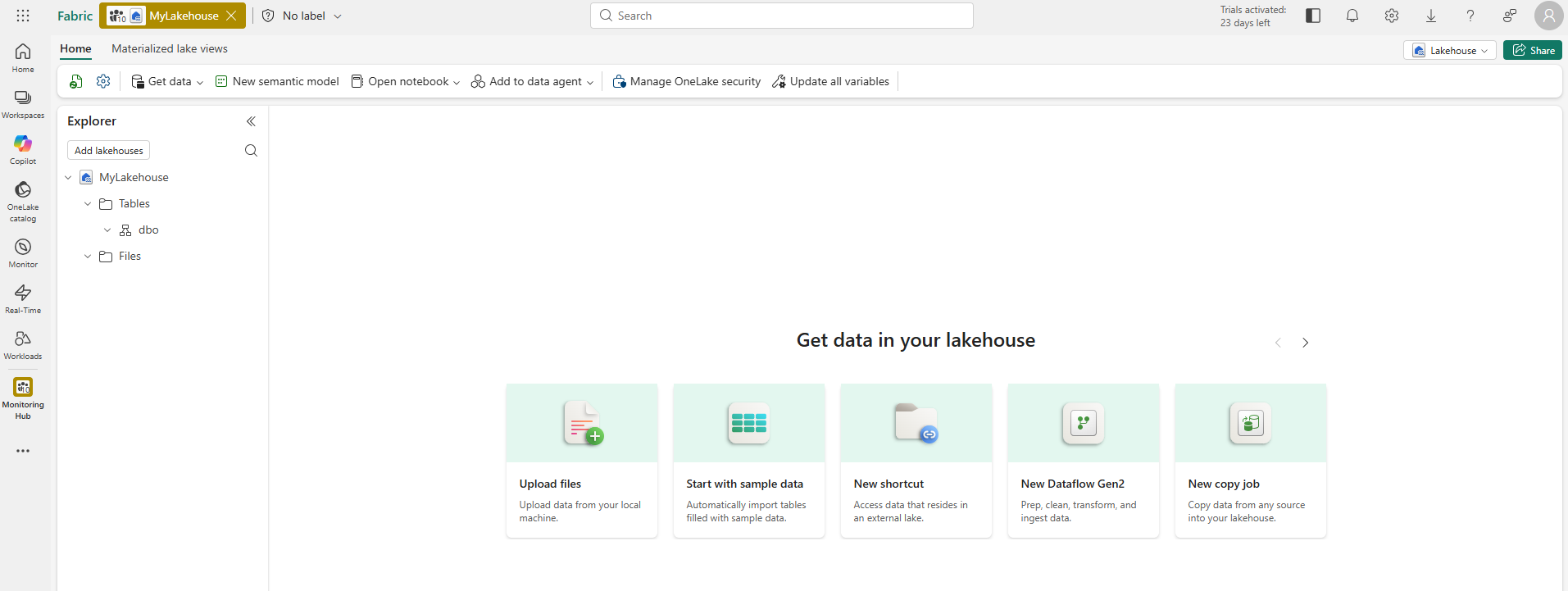Go to Home in left navigation
The width and height of the screenshot is (1568, 591).
(23, 57)
